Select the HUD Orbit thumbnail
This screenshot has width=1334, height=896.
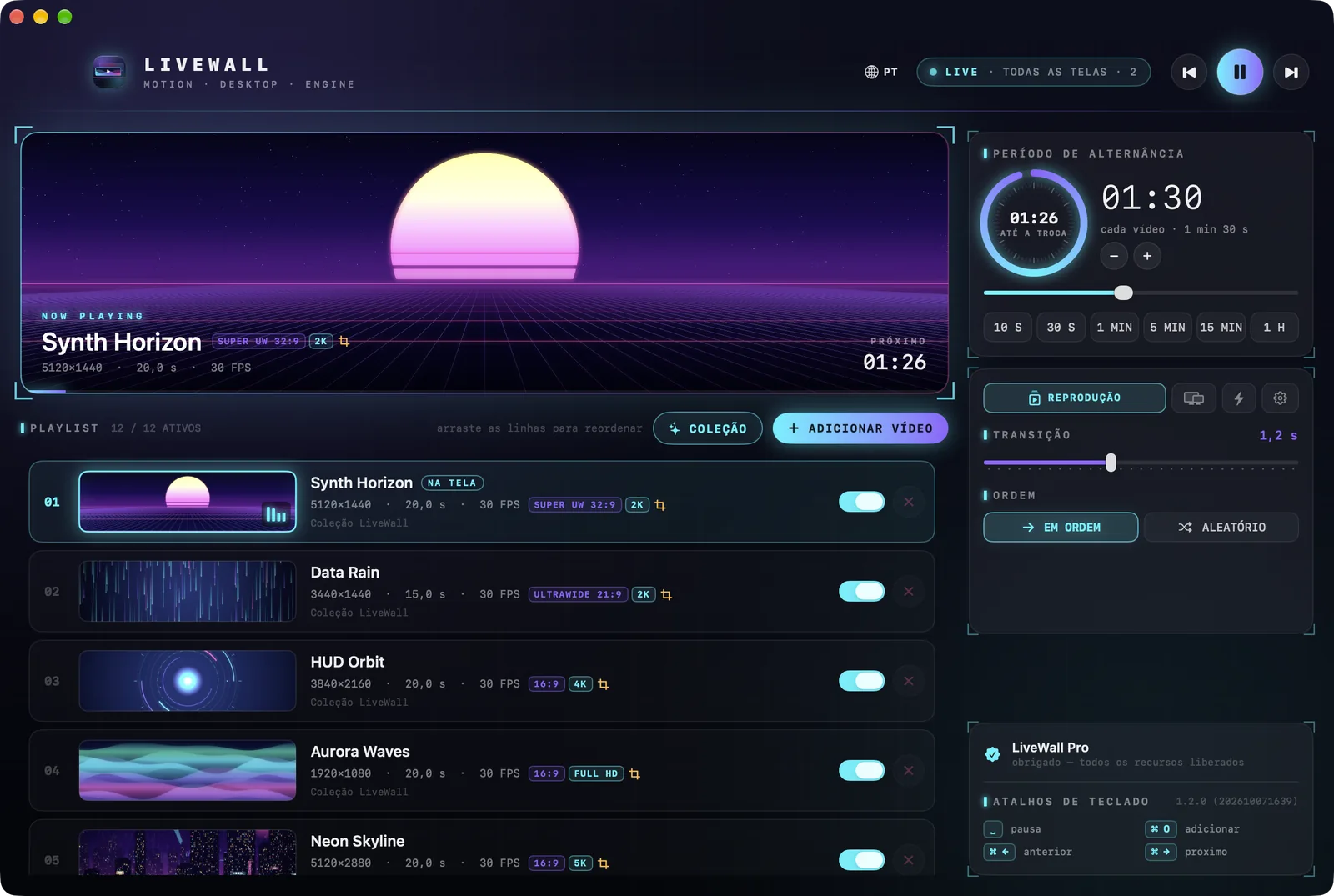click(188, 681)
